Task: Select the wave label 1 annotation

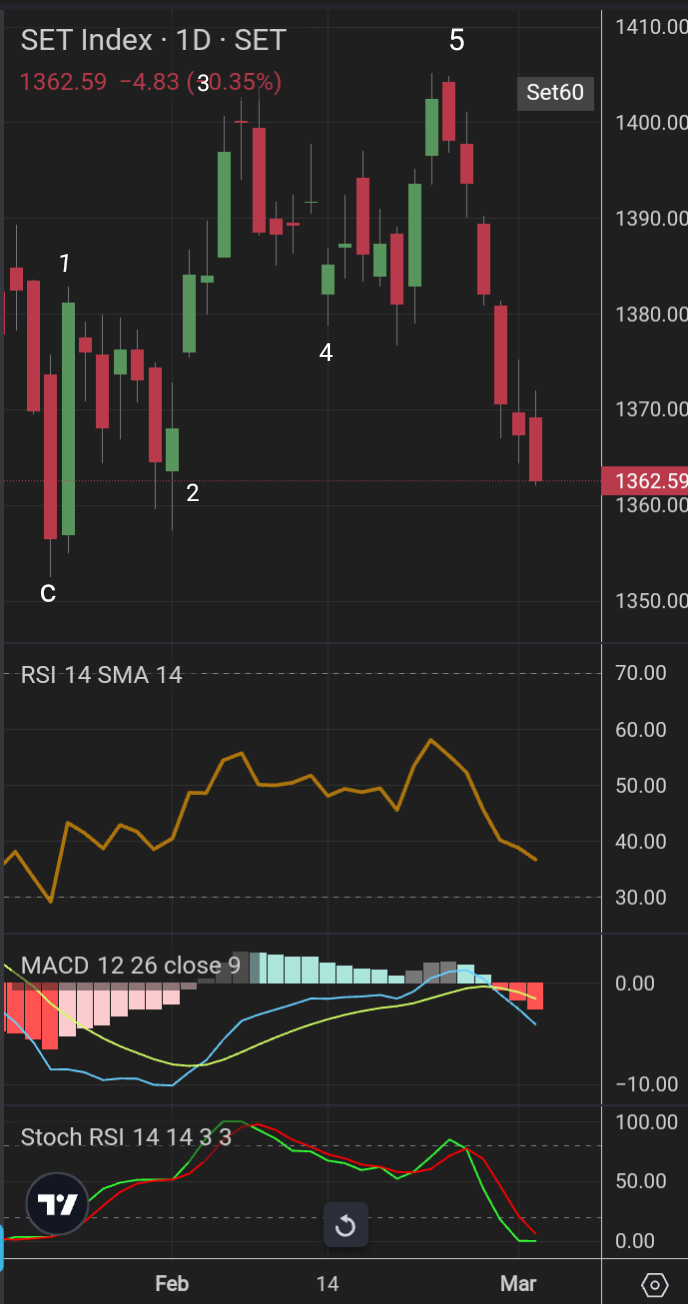Action: click(65, 264)
